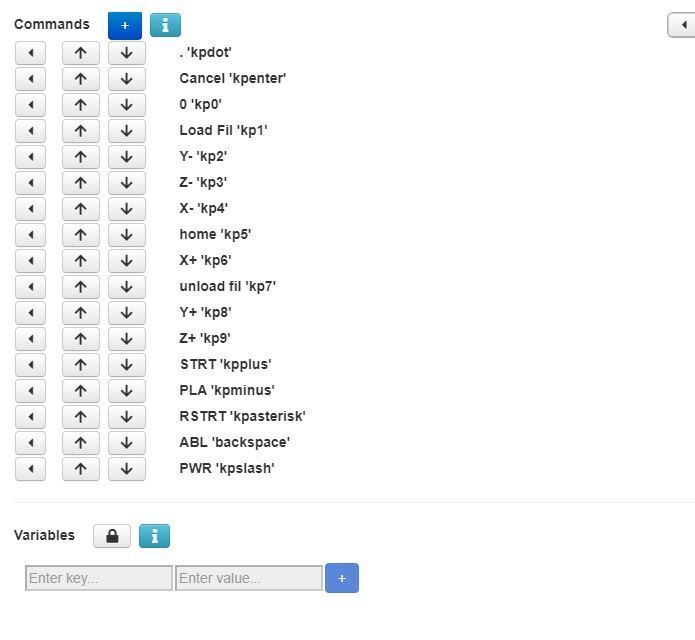Select the unload fil 'kp7' command
695x640 pixels.
pyautogui.click(x=227, y=286)
